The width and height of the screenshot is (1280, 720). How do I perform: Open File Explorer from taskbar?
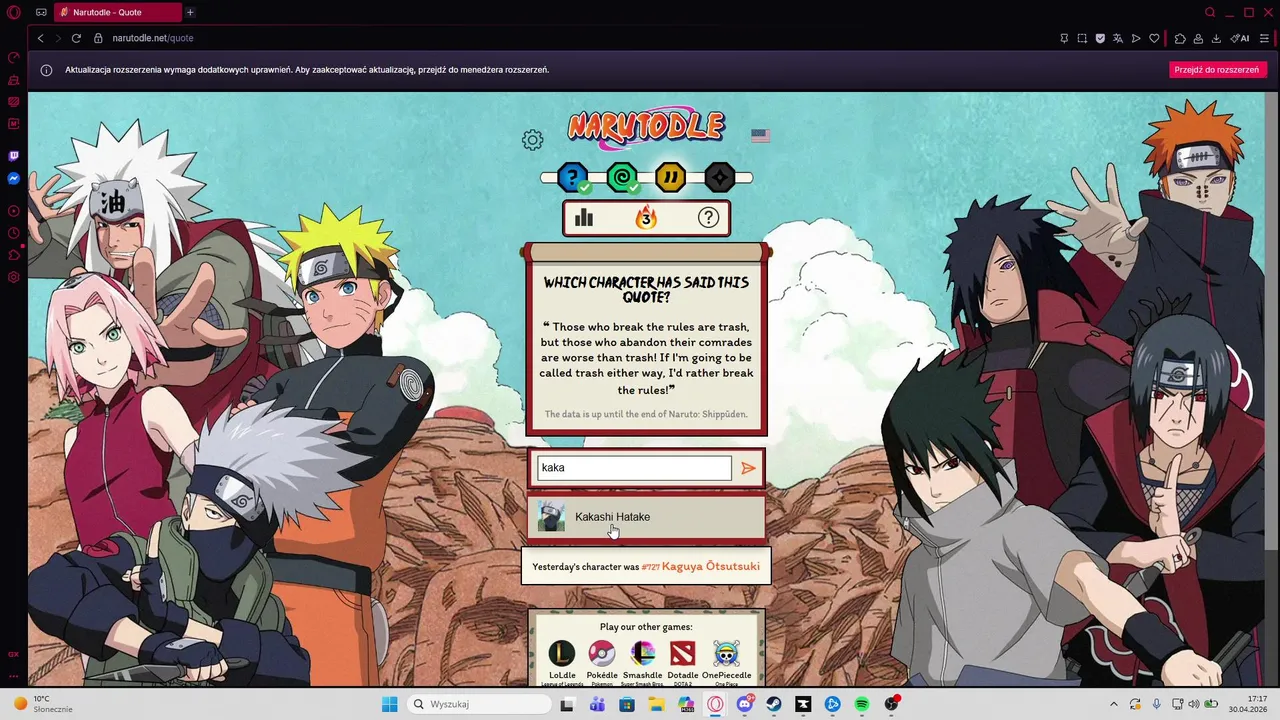tap(657, 704)
